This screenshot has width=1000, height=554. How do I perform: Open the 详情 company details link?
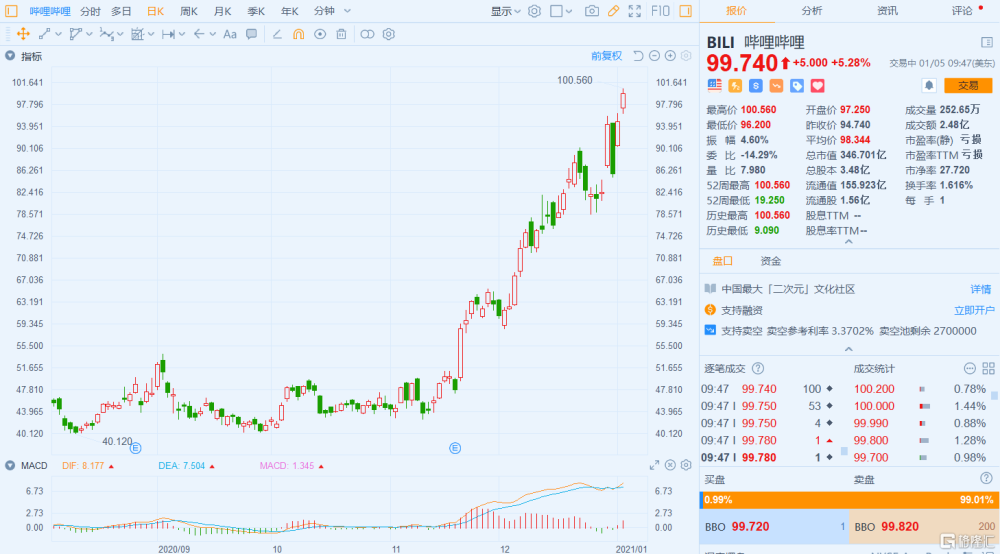pos(981,289)
